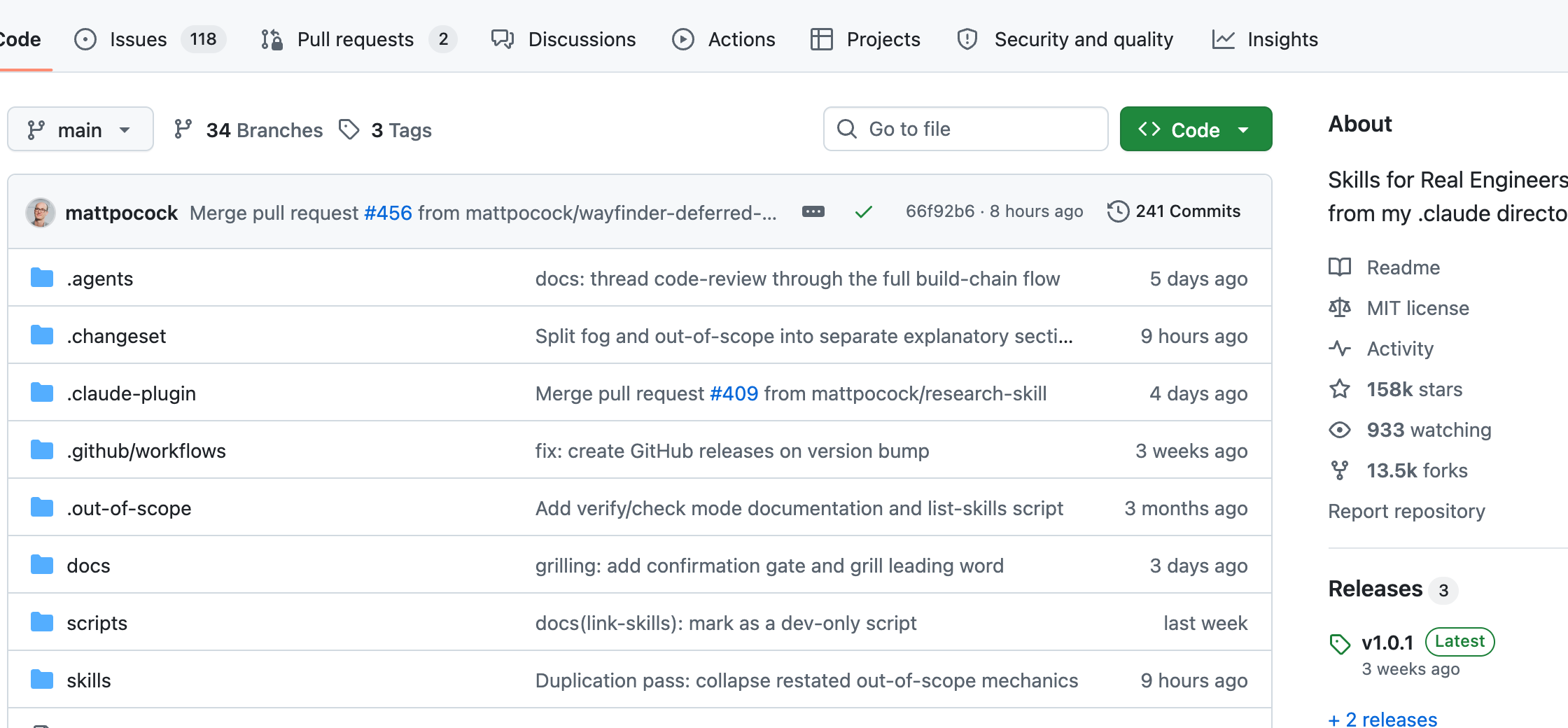Open commit 'docs(link-skills): mark as a dev-only script'
Image resolution: width=1568 pixels, height=728 pixels.
tap(726, 623)
